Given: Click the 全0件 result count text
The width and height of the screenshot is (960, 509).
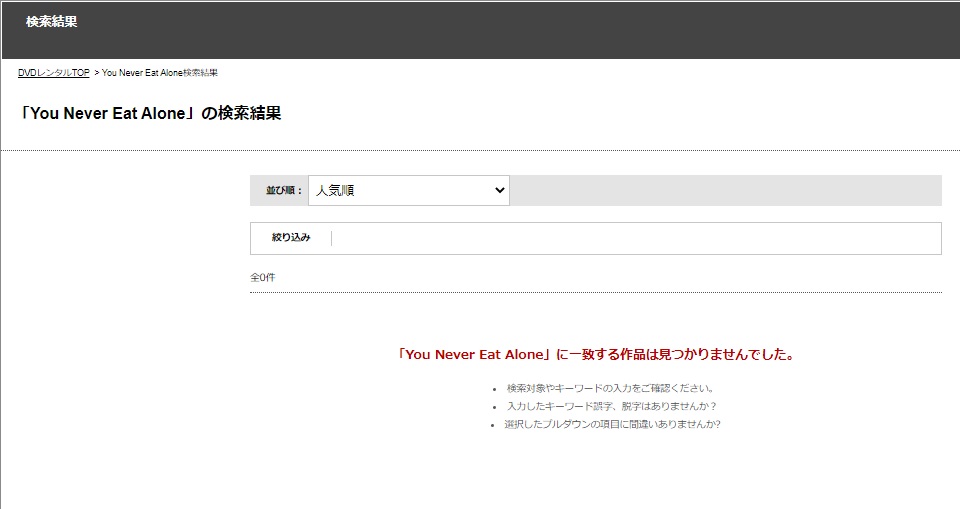Looking at the screenshot, I should [263, 277].
